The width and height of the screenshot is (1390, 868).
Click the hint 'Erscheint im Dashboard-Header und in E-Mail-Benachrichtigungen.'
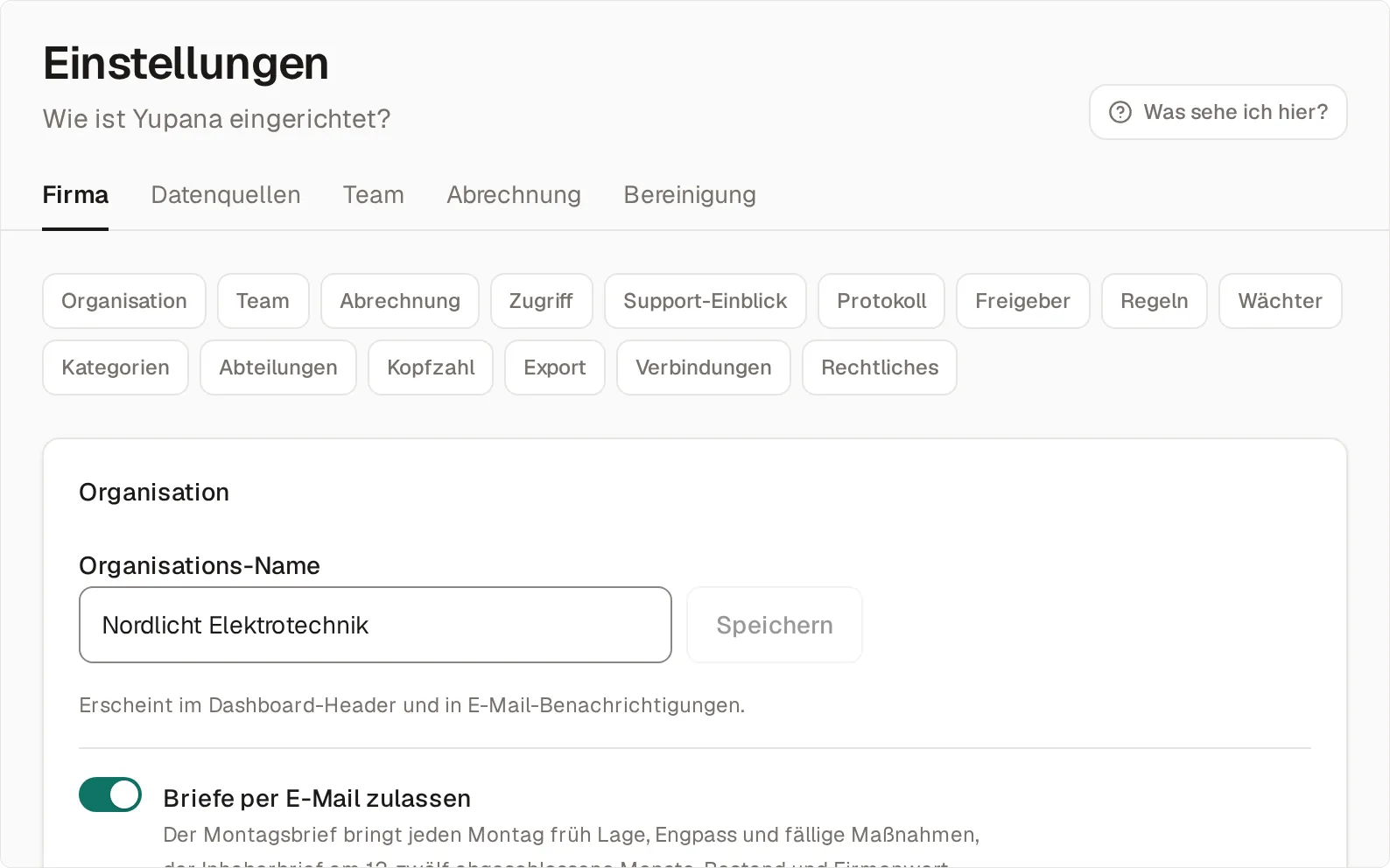click(x=411, y=705)
